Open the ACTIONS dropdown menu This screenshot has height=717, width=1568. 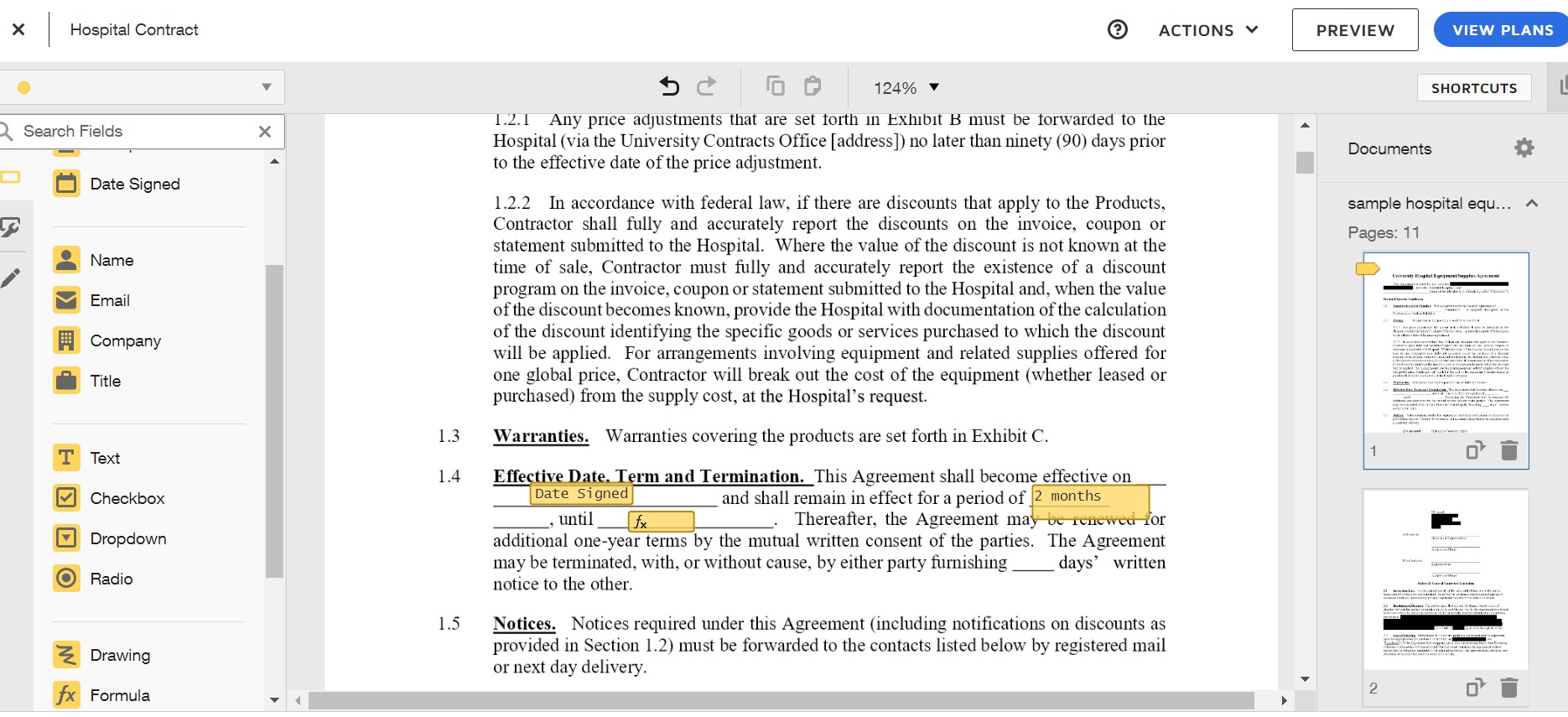(x=1208, y=30)
